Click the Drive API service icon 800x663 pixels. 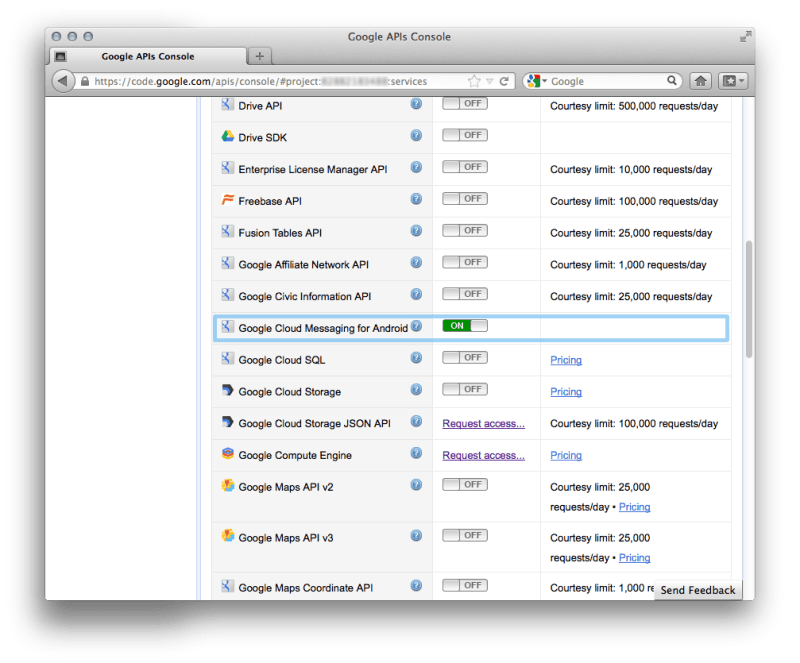[227, 105]
